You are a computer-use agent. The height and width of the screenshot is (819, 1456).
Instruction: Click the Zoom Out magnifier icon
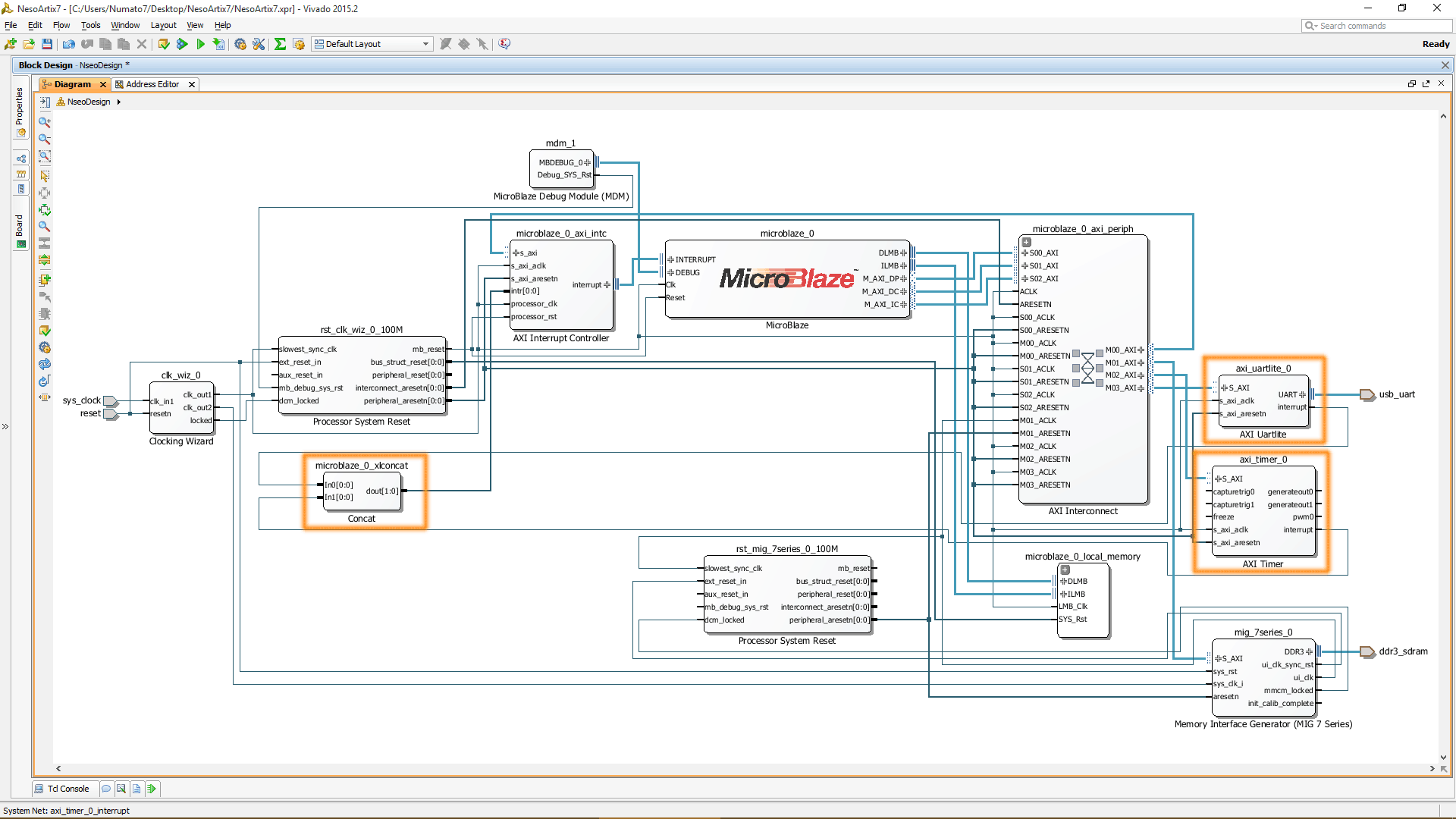45,140
